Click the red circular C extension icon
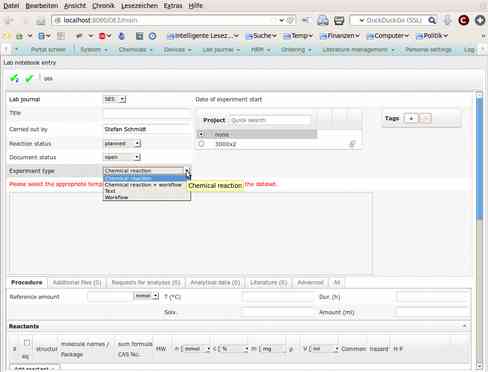 tap(464, 20)
